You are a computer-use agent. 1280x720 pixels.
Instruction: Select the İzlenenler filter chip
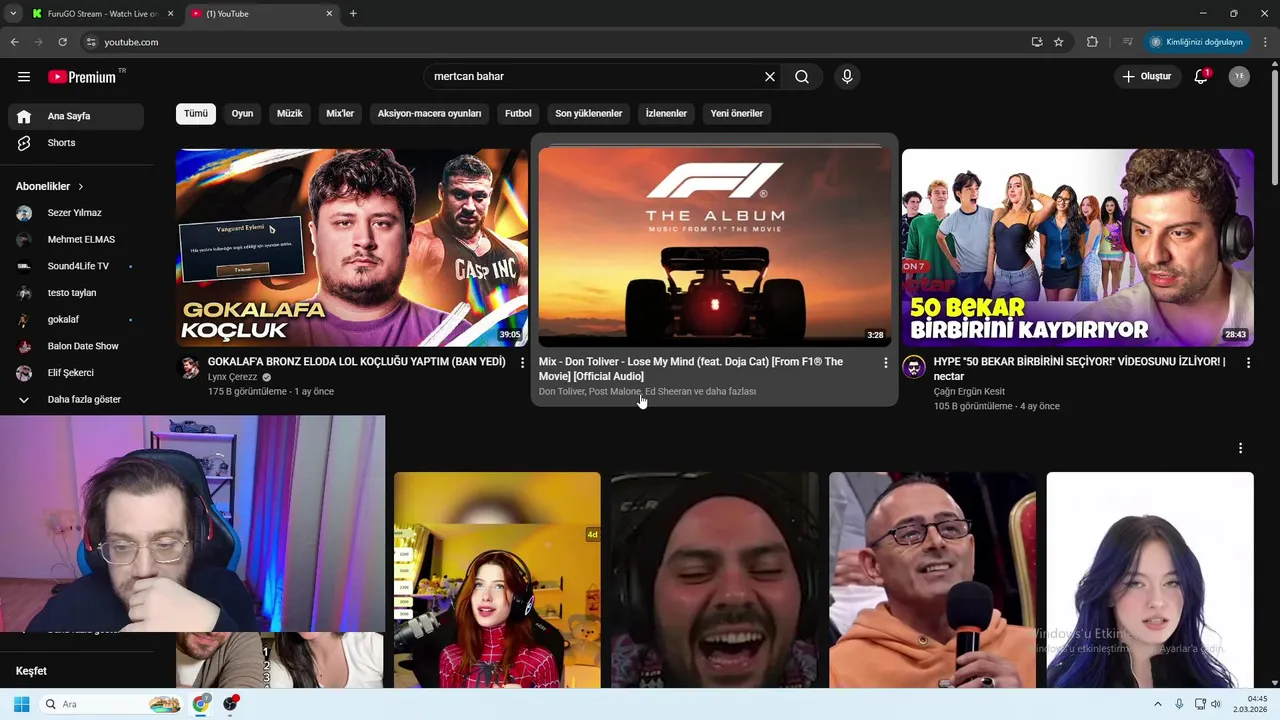[x=666, y=114]
